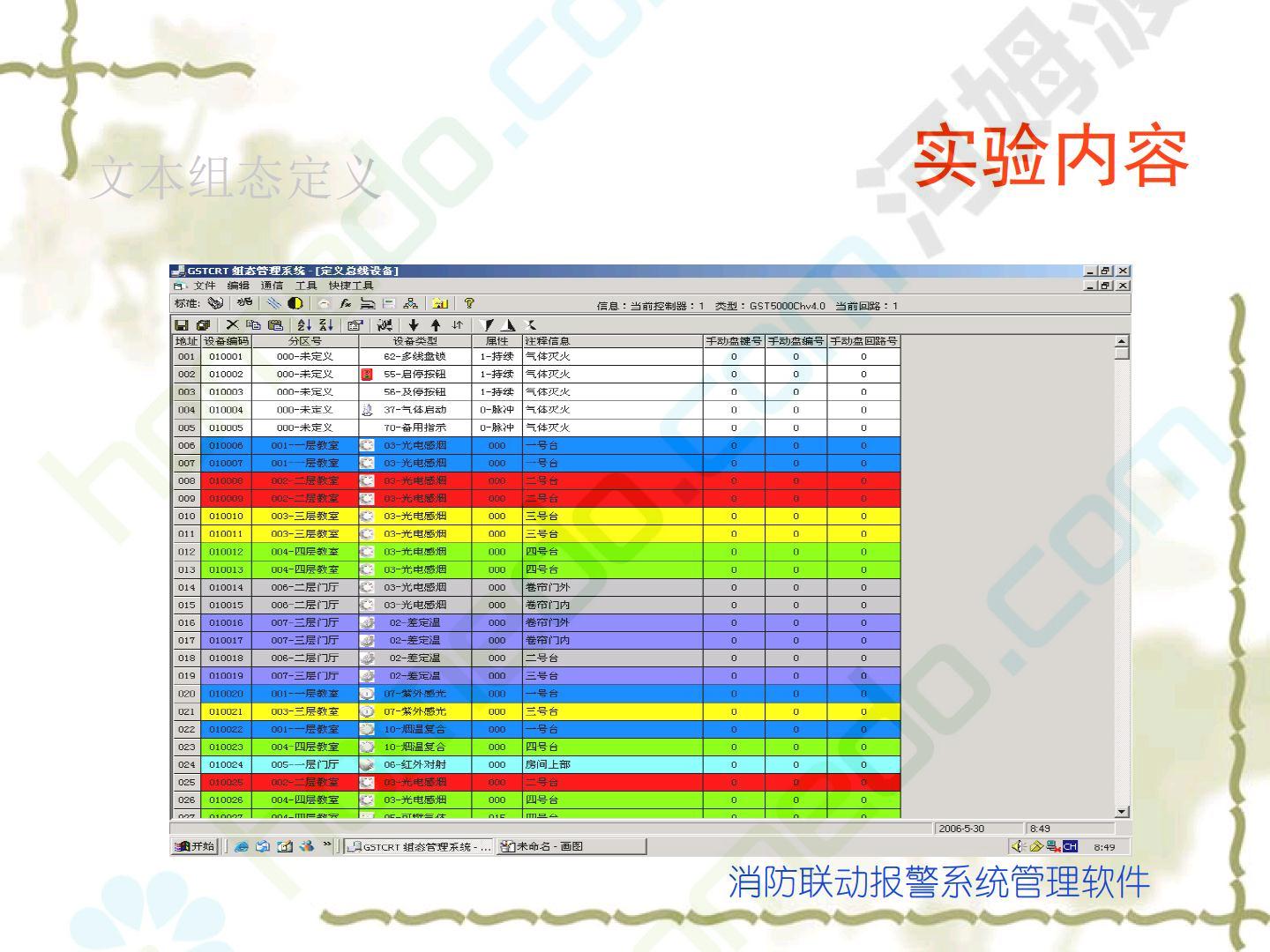Click the scrollbar up arrow
Screen dimensions: 1270x952
point(1122,341)
